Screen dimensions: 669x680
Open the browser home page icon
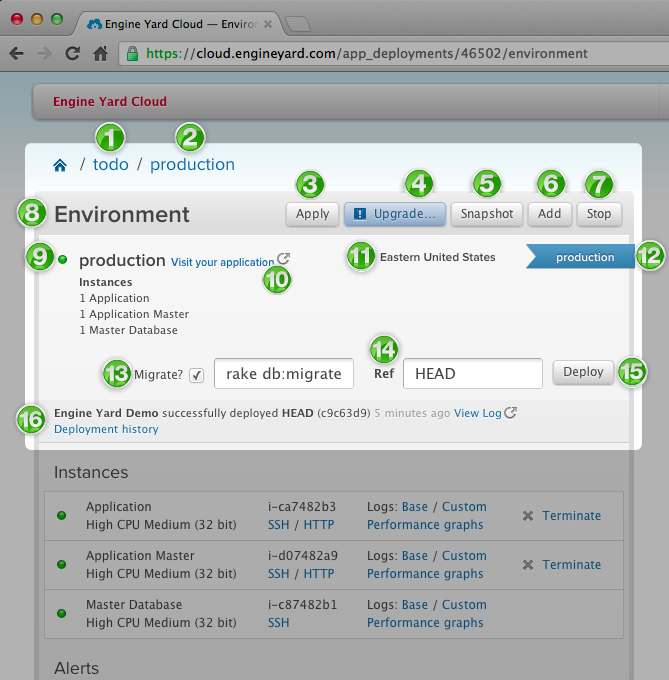(x=100, y=54)
